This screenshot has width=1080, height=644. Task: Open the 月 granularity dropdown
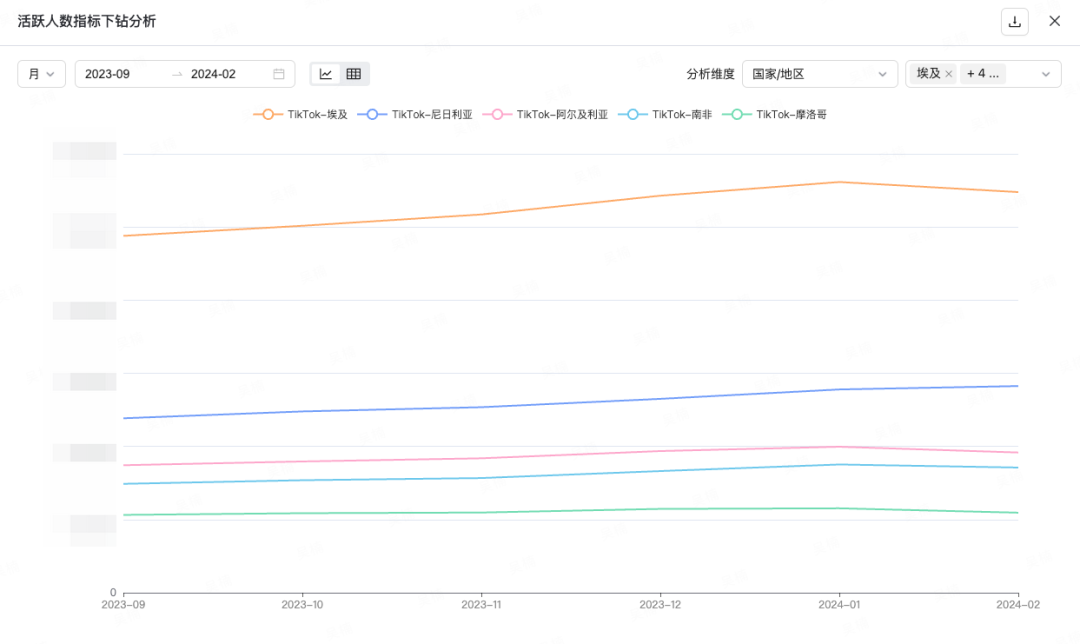coord(41,74)
